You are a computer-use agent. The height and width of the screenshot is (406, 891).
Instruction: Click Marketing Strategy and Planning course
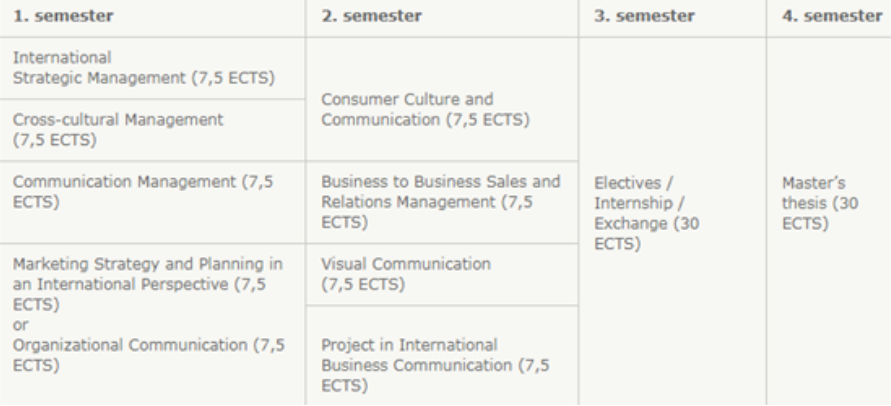[148, 284]
